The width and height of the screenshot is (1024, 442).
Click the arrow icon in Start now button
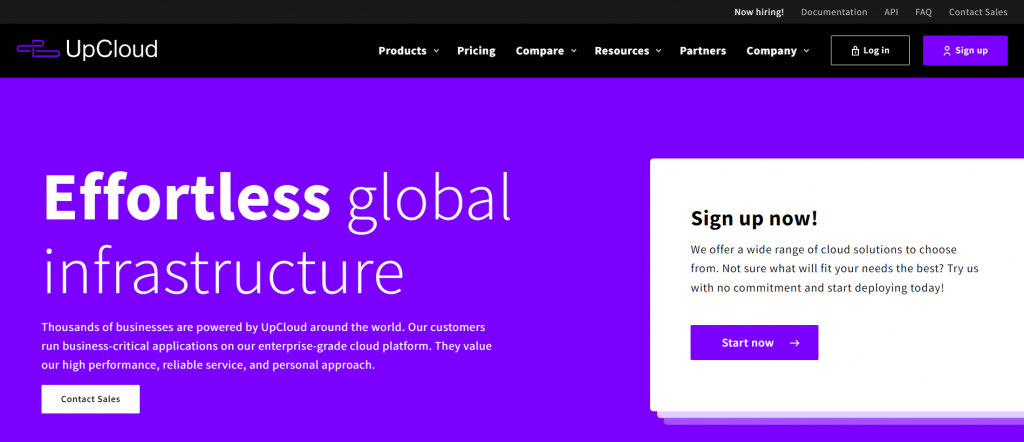tap(794, 343)
